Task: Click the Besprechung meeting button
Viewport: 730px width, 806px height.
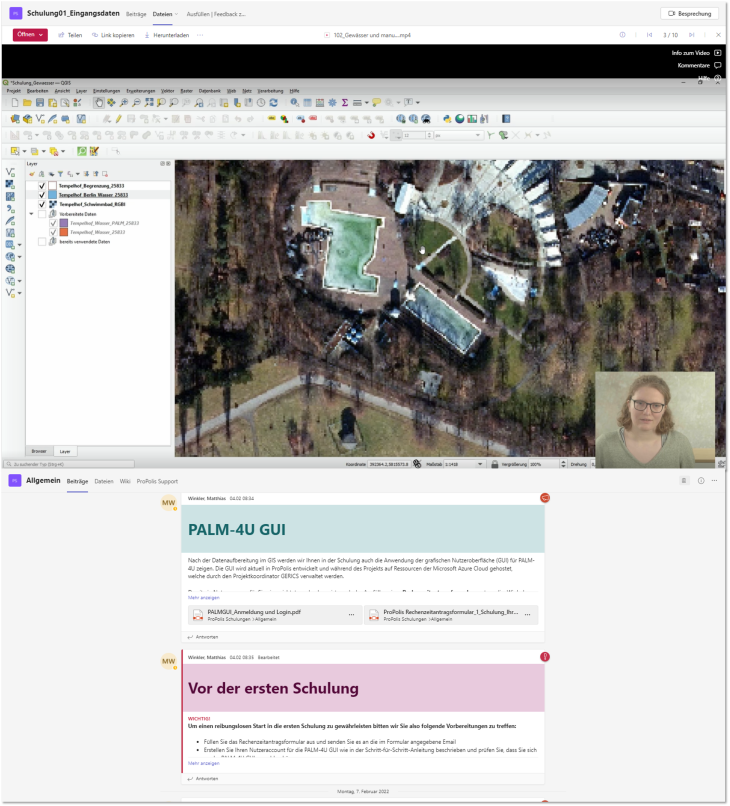Action: click(689, 14)
